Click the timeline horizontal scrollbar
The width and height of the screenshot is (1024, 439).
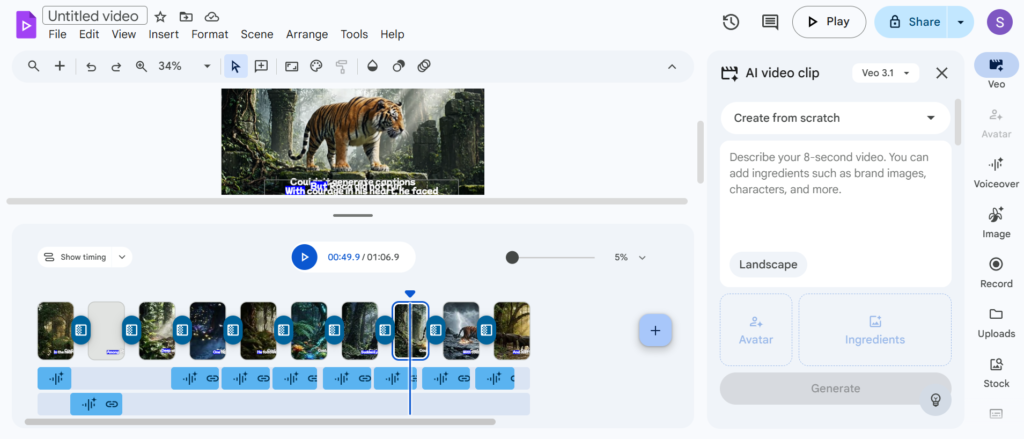point(260,422)
